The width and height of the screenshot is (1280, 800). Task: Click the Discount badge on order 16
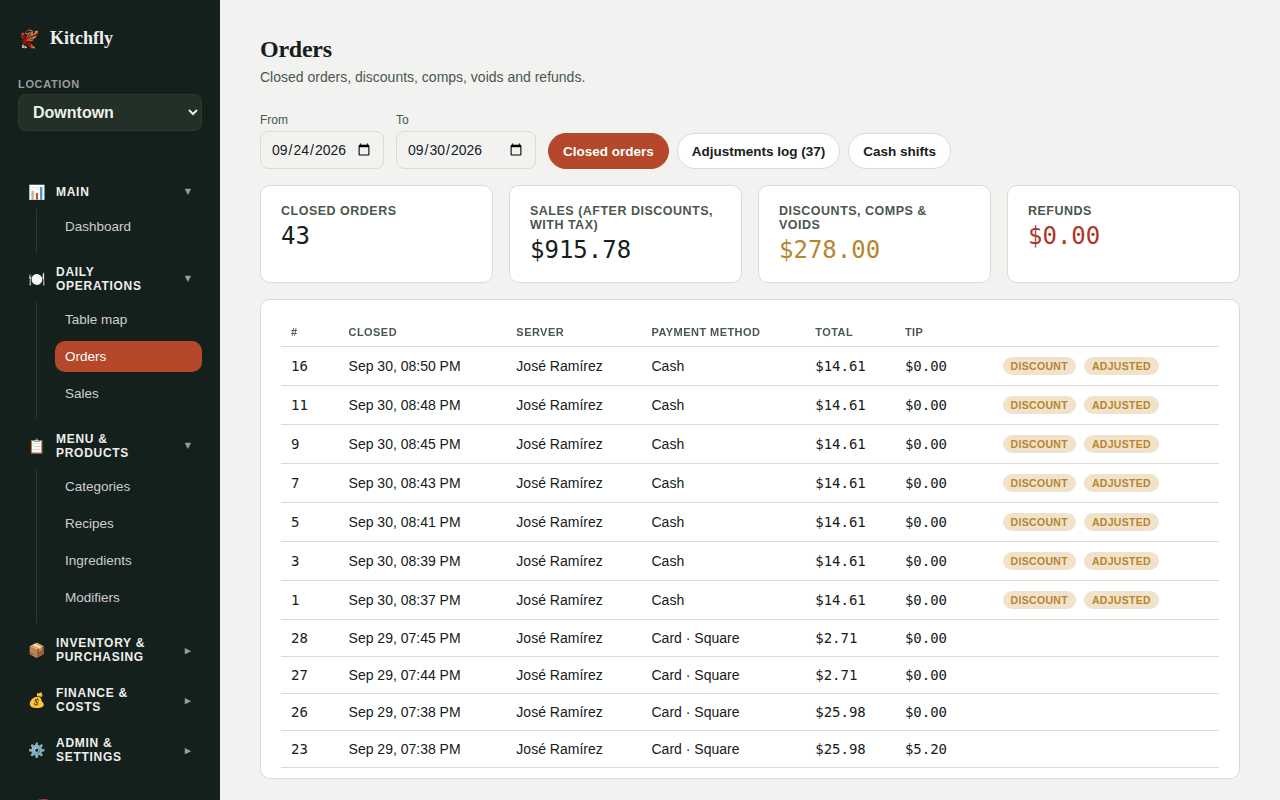pyautogui.click(x=1039, y=366)
